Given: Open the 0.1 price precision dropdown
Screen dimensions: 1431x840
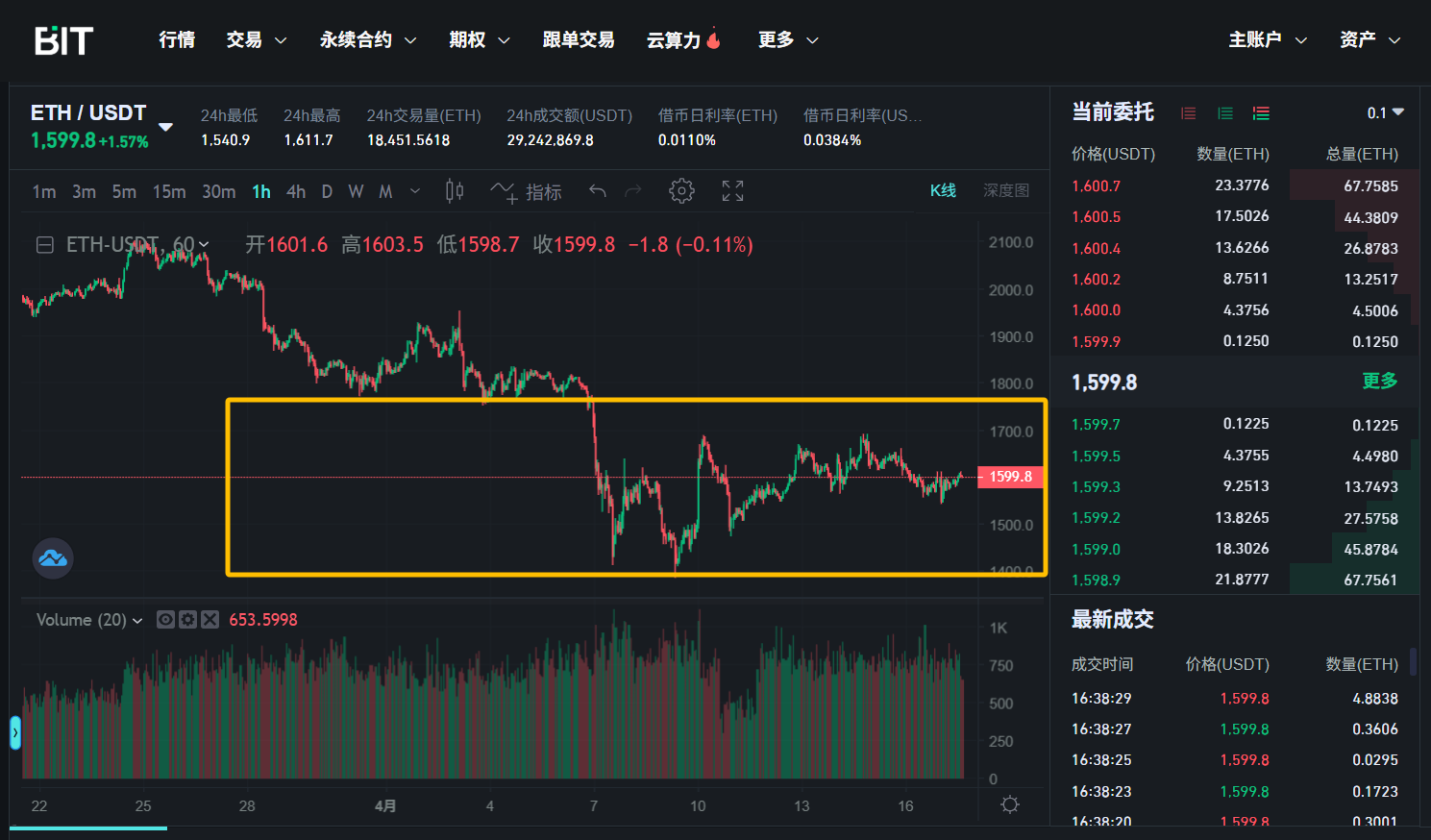Looking at the screenshot, I should (1385, 113).
